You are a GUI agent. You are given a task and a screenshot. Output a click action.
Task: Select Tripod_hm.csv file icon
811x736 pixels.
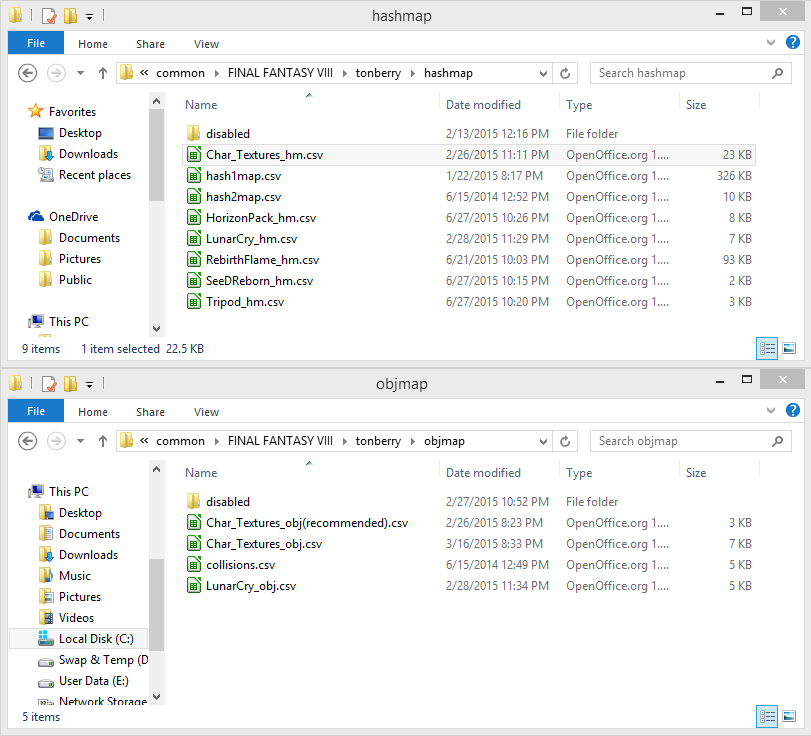click(193, 302)
